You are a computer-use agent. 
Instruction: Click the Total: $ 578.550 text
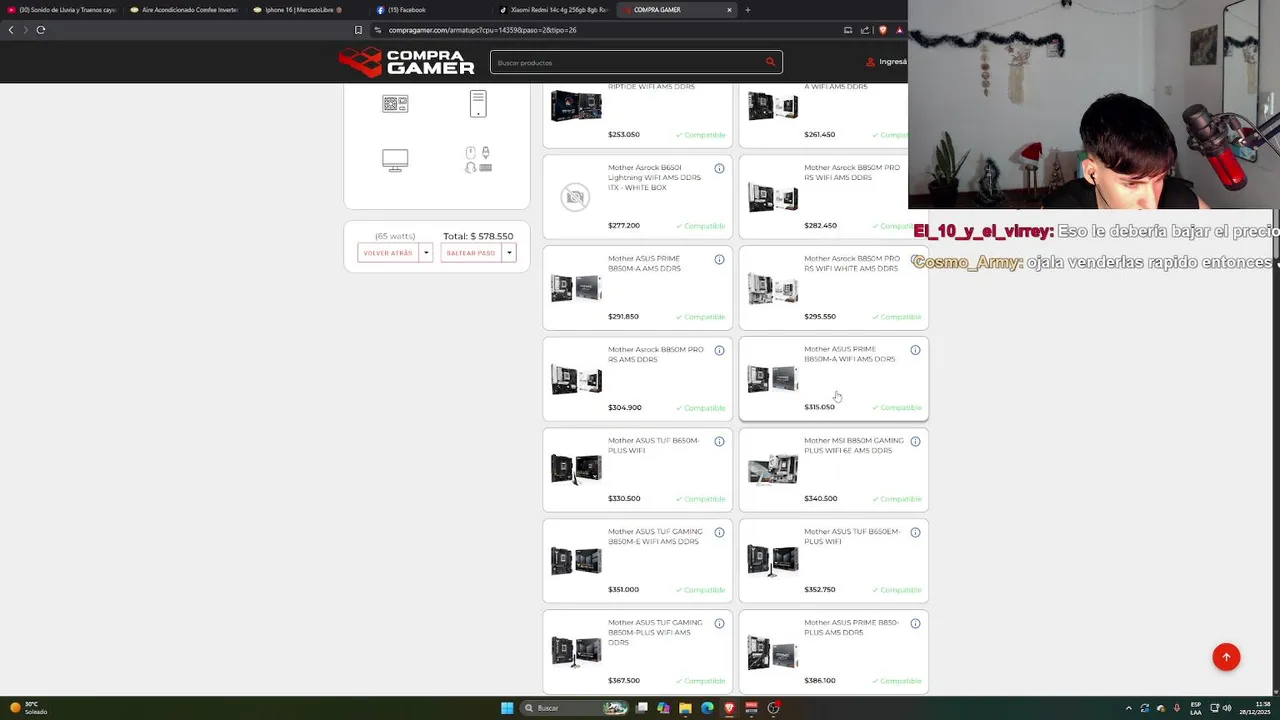click(478, 236)
